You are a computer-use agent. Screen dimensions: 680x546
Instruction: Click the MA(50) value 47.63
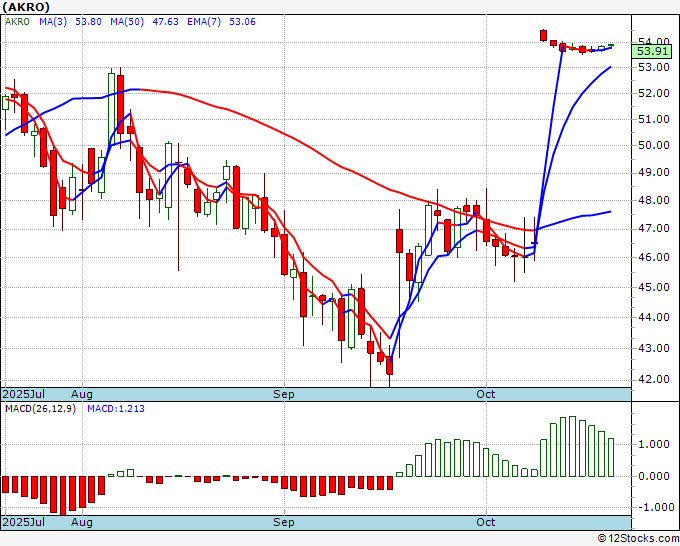tap(165, 22)
